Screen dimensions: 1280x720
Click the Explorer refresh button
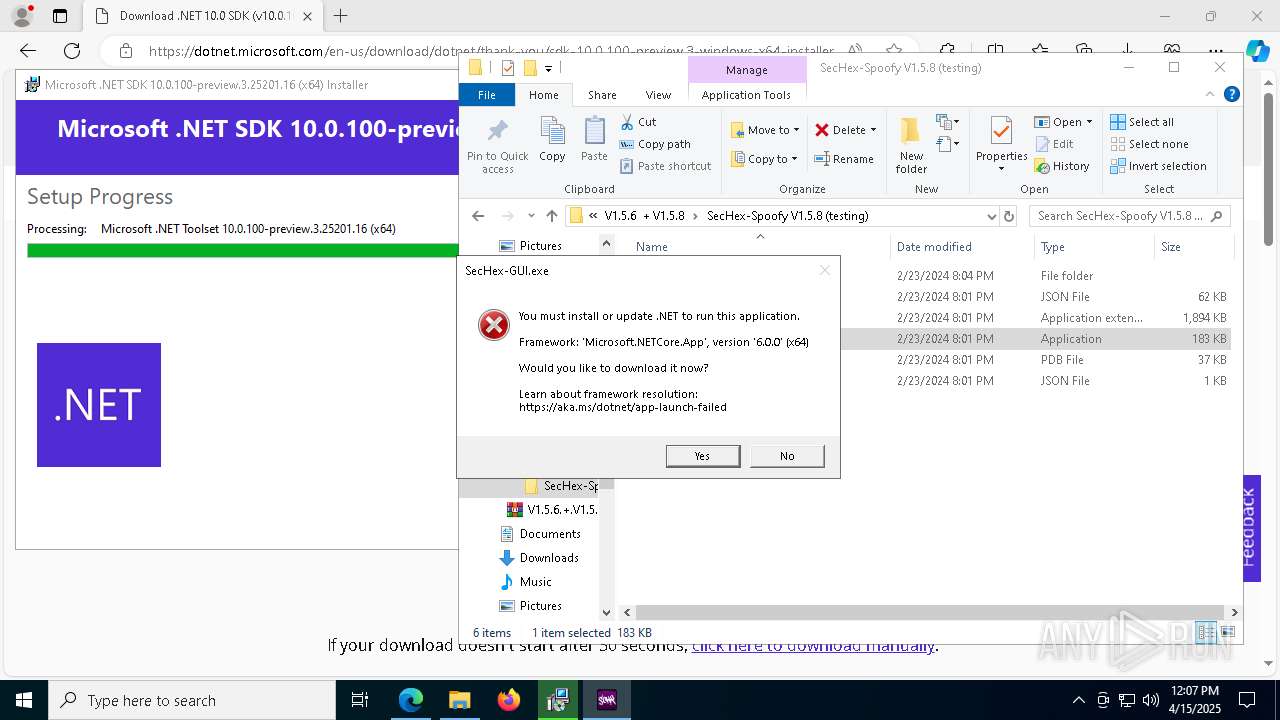click(x=1009, y=216)
